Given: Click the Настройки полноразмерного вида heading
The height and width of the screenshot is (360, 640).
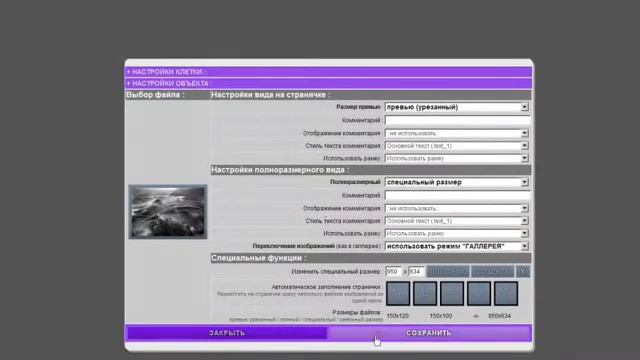Looking at the screenshot, I should click(x=280, y=170).
